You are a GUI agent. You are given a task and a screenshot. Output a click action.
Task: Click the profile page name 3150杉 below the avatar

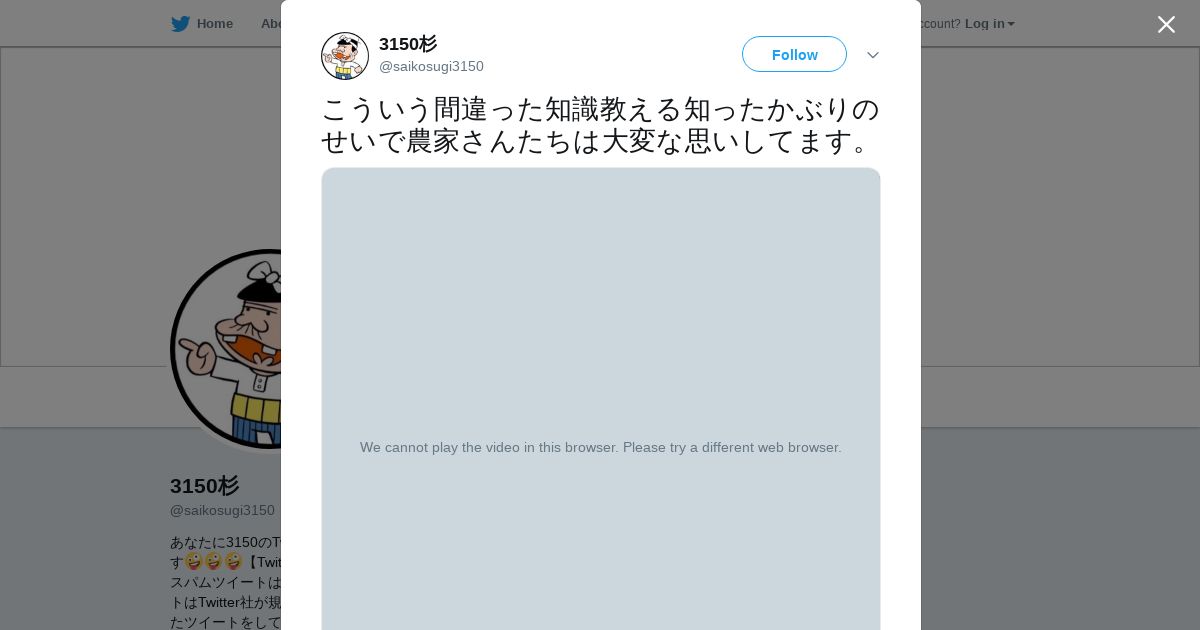204,486
